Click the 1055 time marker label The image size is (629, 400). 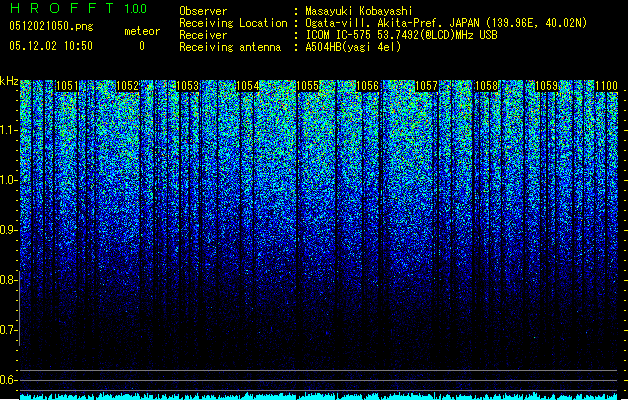(308, 86)
